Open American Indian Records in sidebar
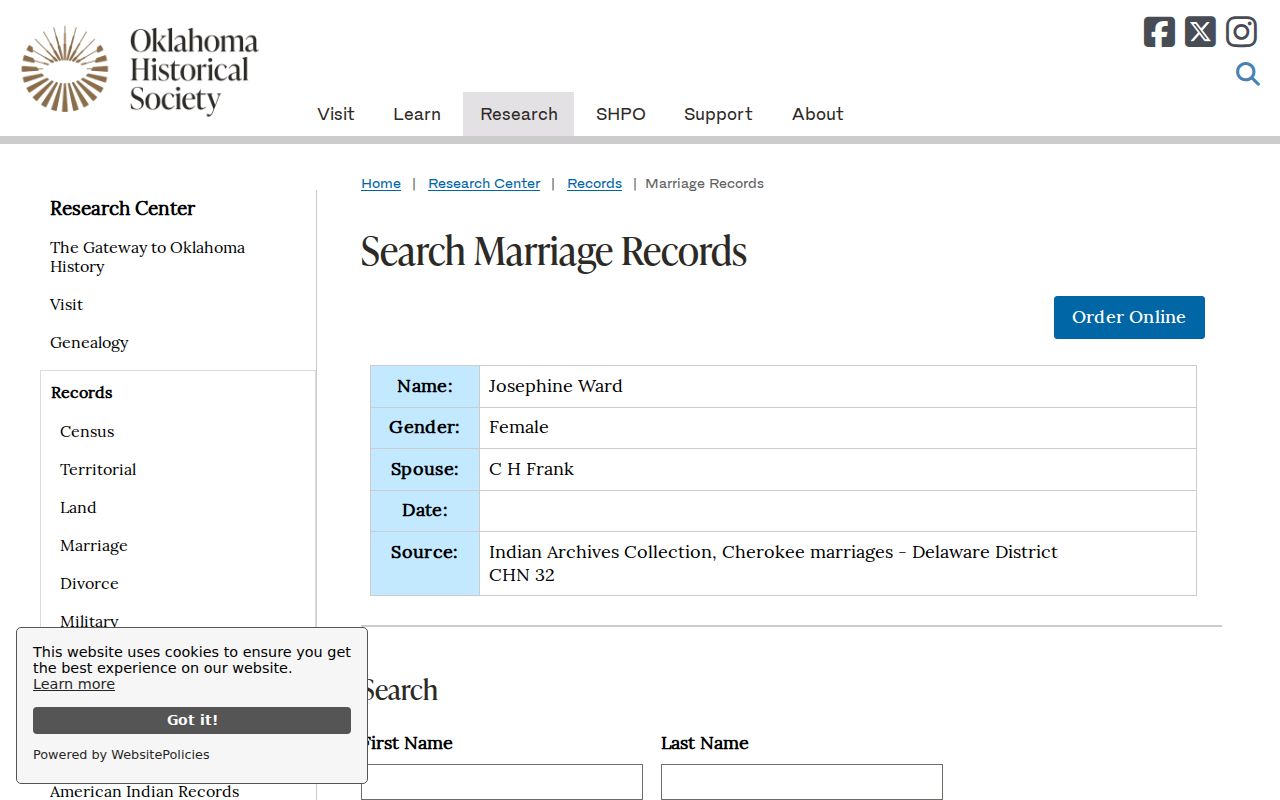 [145, 791]
